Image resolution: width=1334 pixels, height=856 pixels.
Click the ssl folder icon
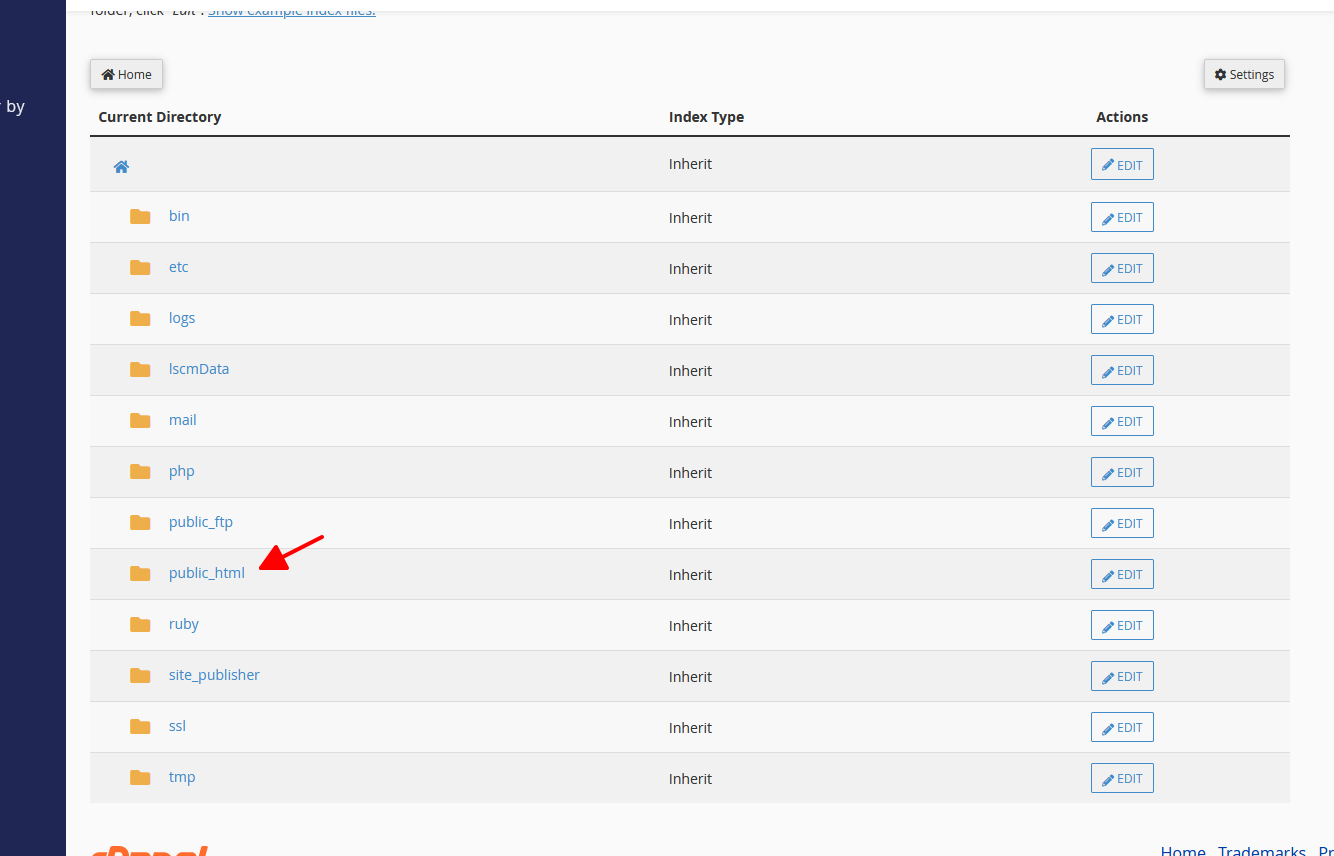click(140, 727)
